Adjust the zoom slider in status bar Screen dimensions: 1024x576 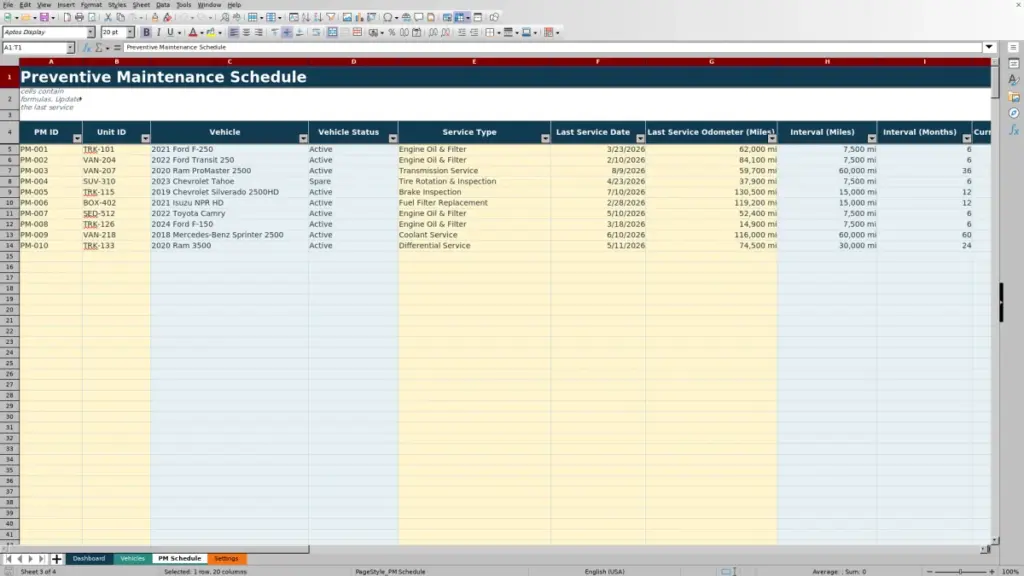pos(961,572)
